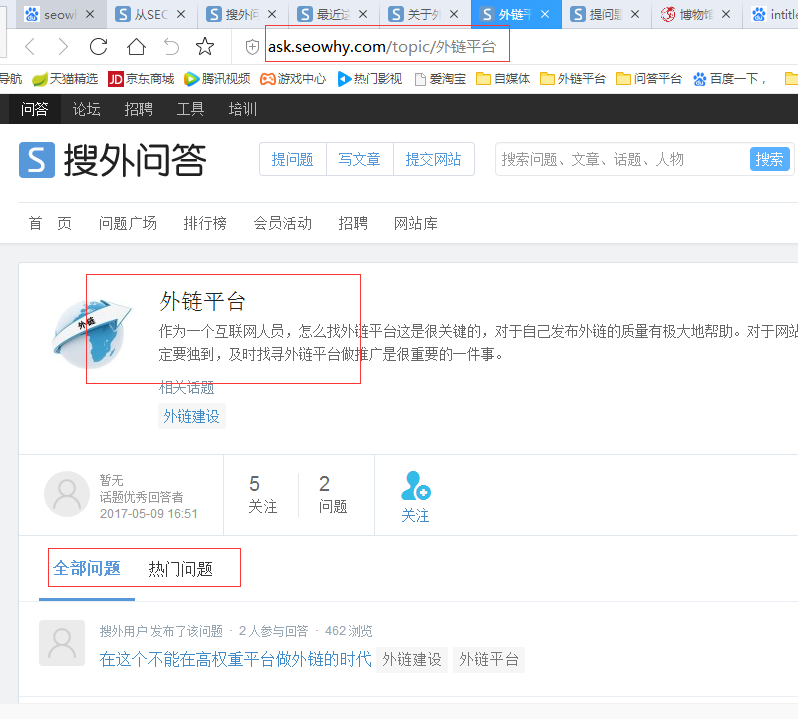Screen dimensions: 798x719
Task: Click the security shield icon in address bar
Action: [x=252, y=47]
